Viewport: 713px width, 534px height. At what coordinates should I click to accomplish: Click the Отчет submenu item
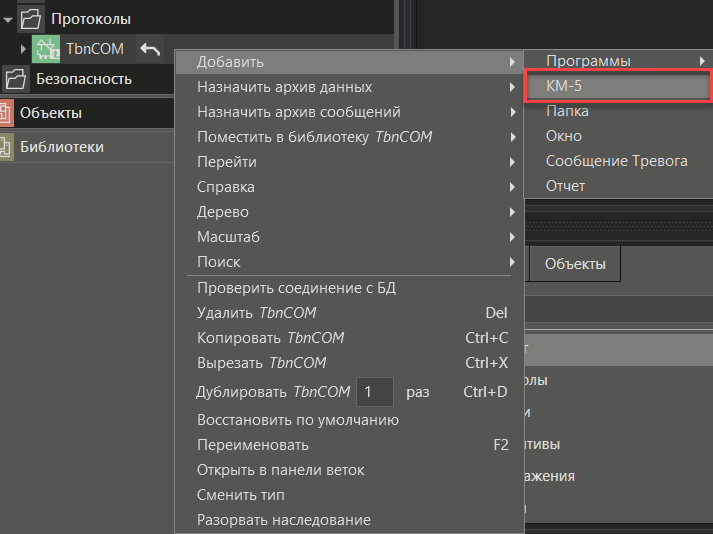[565, 186]
